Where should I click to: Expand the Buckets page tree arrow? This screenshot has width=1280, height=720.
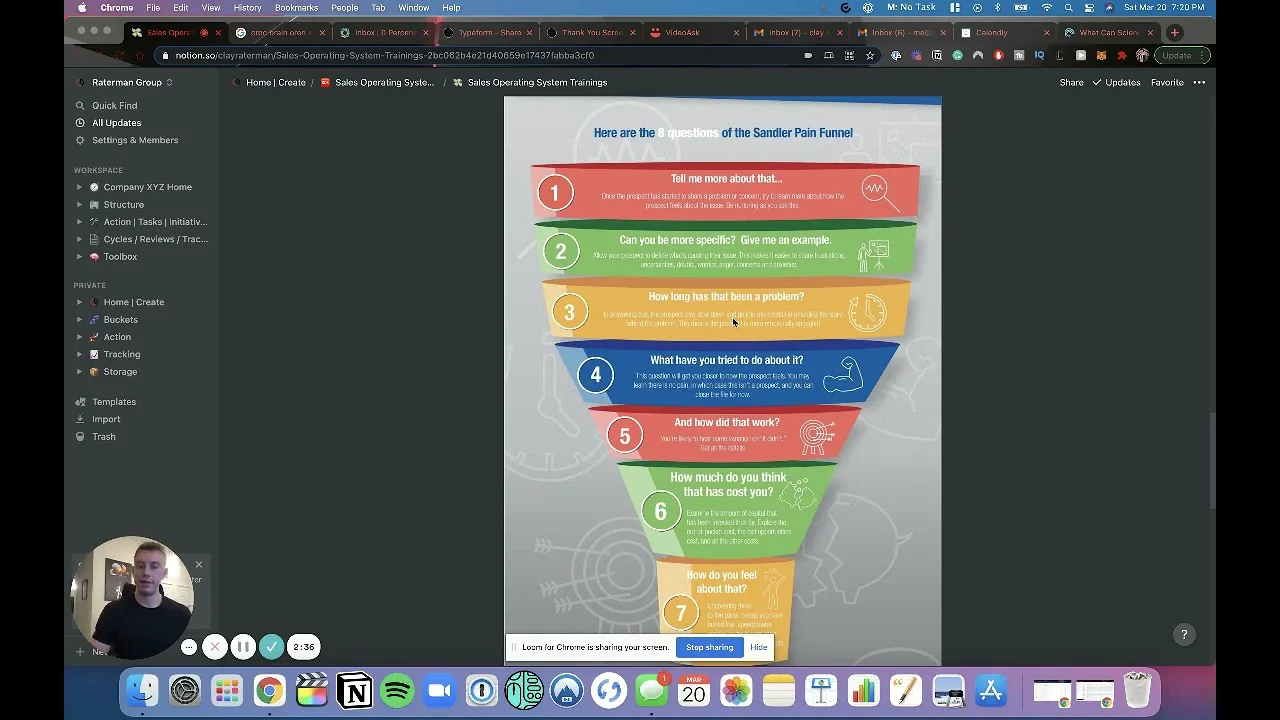[80, 320]
